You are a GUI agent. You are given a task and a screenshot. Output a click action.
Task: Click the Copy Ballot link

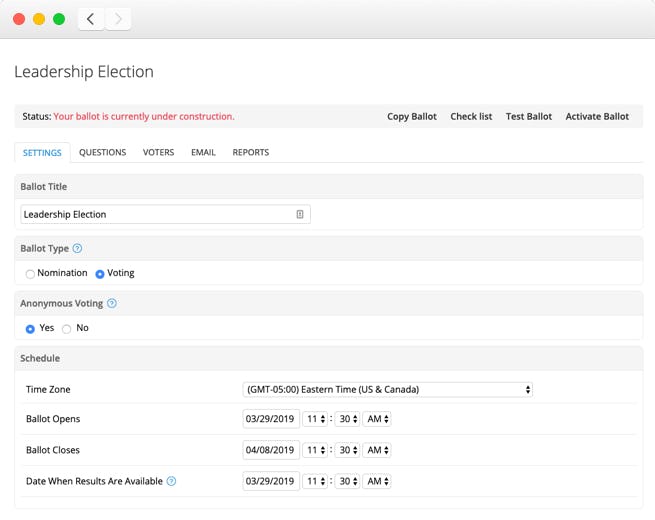pyautogui.click(x=411, y=117)
